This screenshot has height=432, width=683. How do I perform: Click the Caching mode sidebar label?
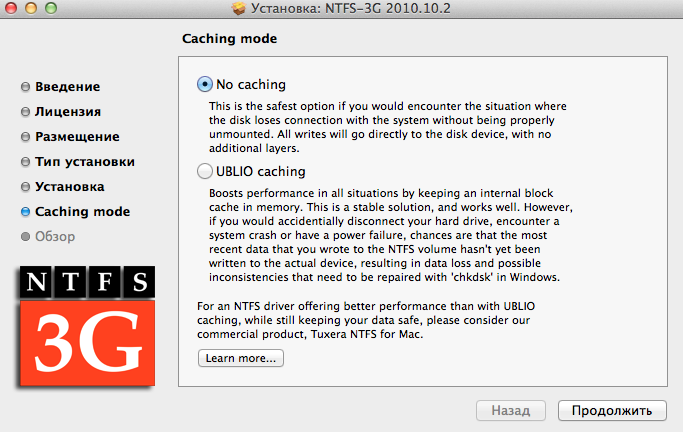tap(82, 212)
